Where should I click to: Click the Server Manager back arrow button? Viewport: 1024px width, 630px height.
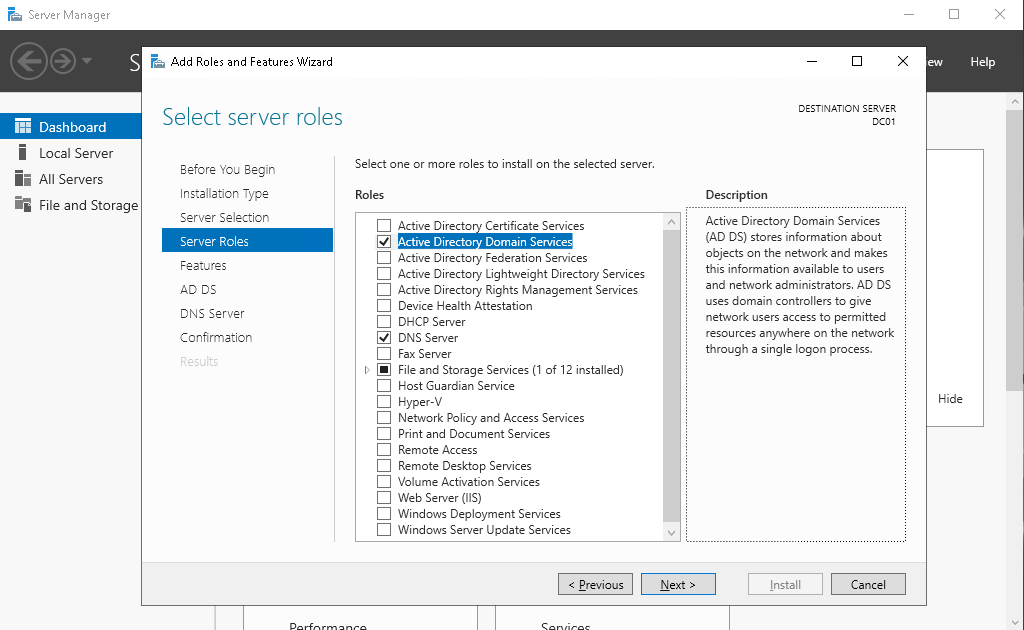pos(29,61)
